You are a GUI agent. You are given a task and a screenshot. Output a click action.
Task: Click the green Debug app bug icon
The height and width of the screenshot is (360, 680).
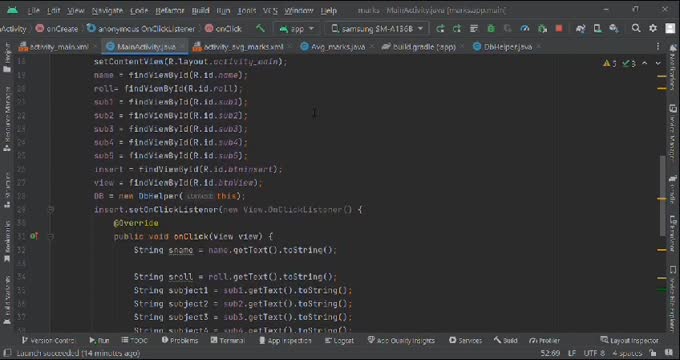coord(491,29)
